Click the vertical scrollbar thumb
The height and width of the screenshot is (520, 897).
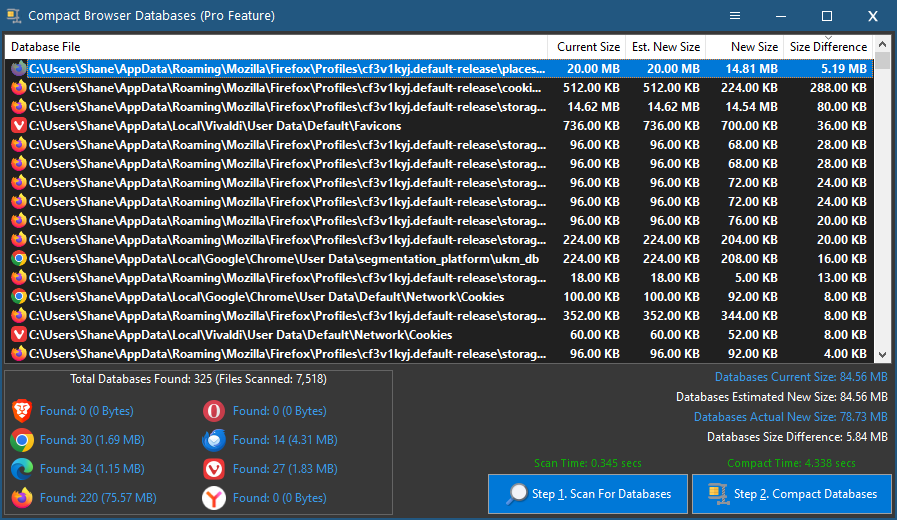coord(883,61)
